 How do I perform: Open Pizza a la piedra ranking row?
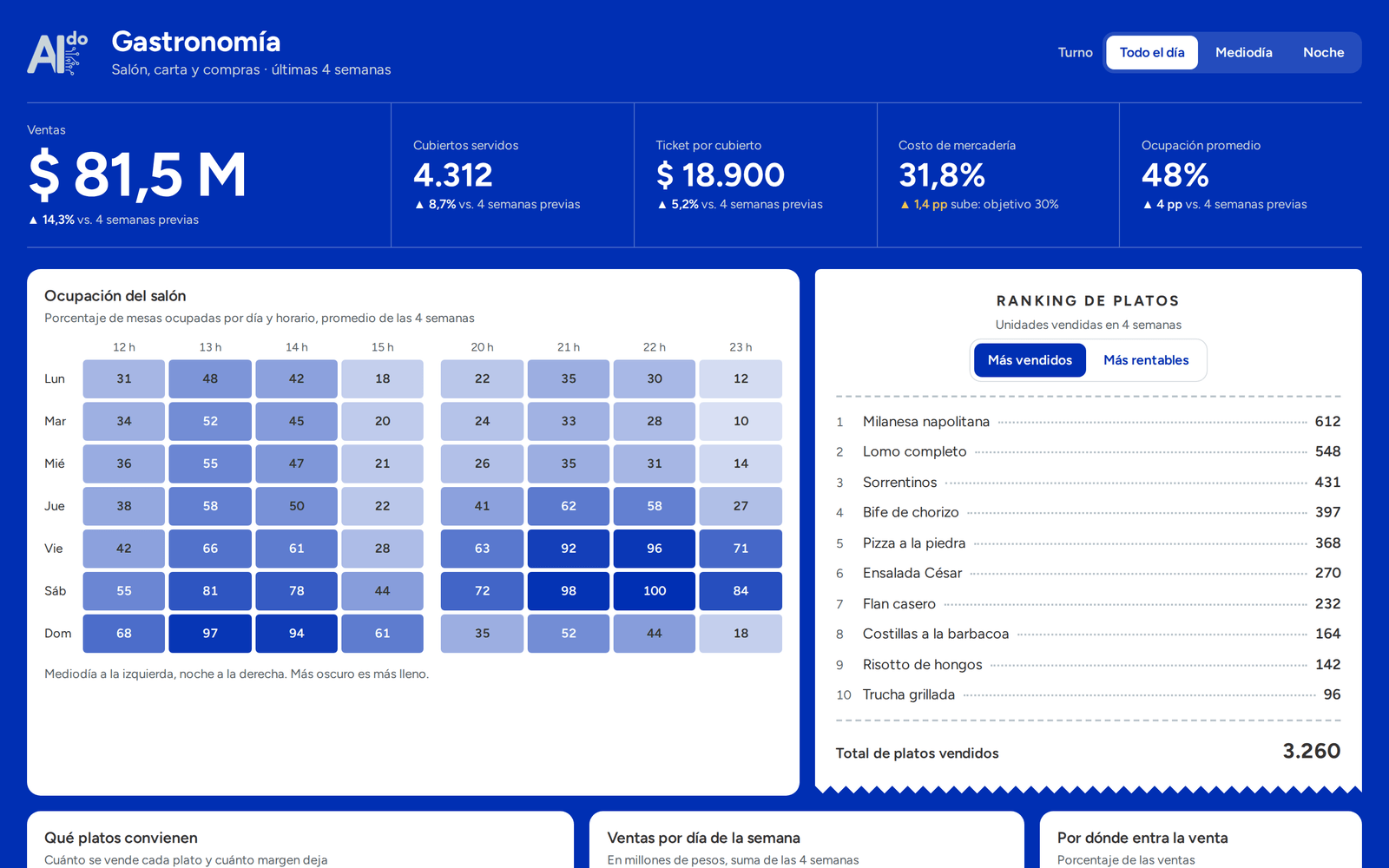pos(1088,543)
